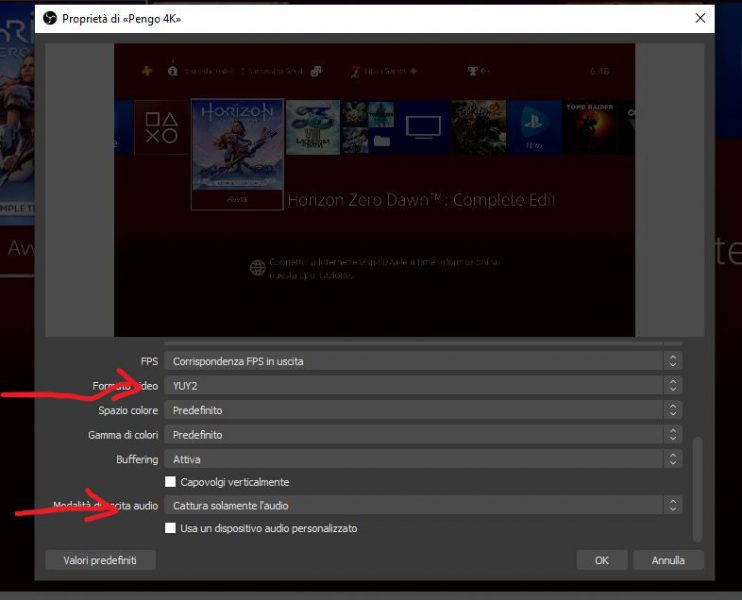Image resolution: width=742 pixels, height=600 pixels.
Task: Open Modalità di uscita audio dropdown
Action: coord(423,505)
